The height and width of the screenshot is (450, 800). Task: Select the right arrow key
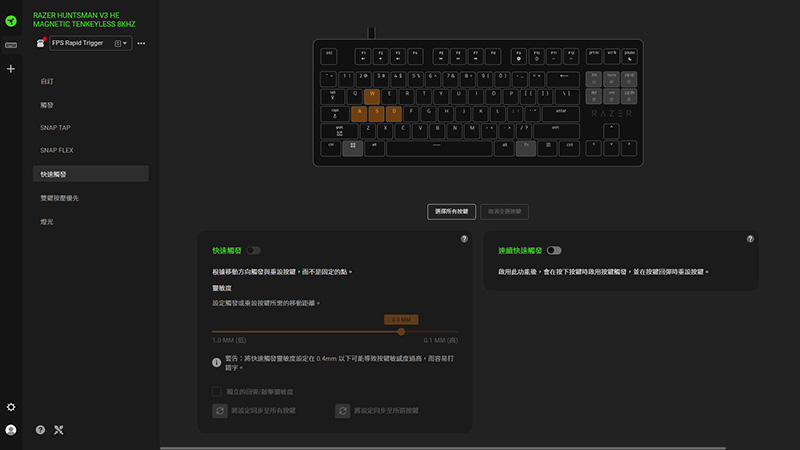pyautogui.click(x=629, y=148)
